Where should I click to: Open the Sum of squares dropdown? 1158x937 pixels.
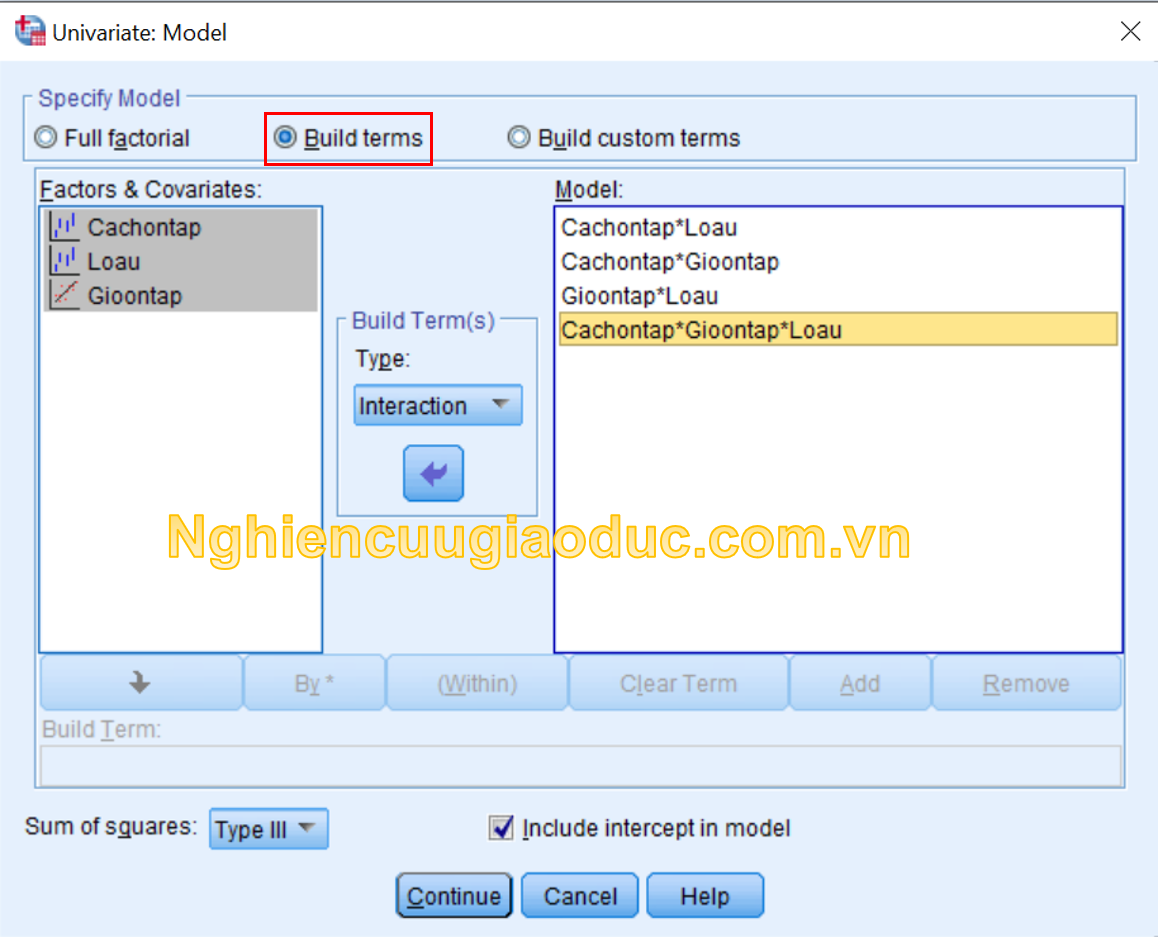pyautogui.click(x=268, y=829)
